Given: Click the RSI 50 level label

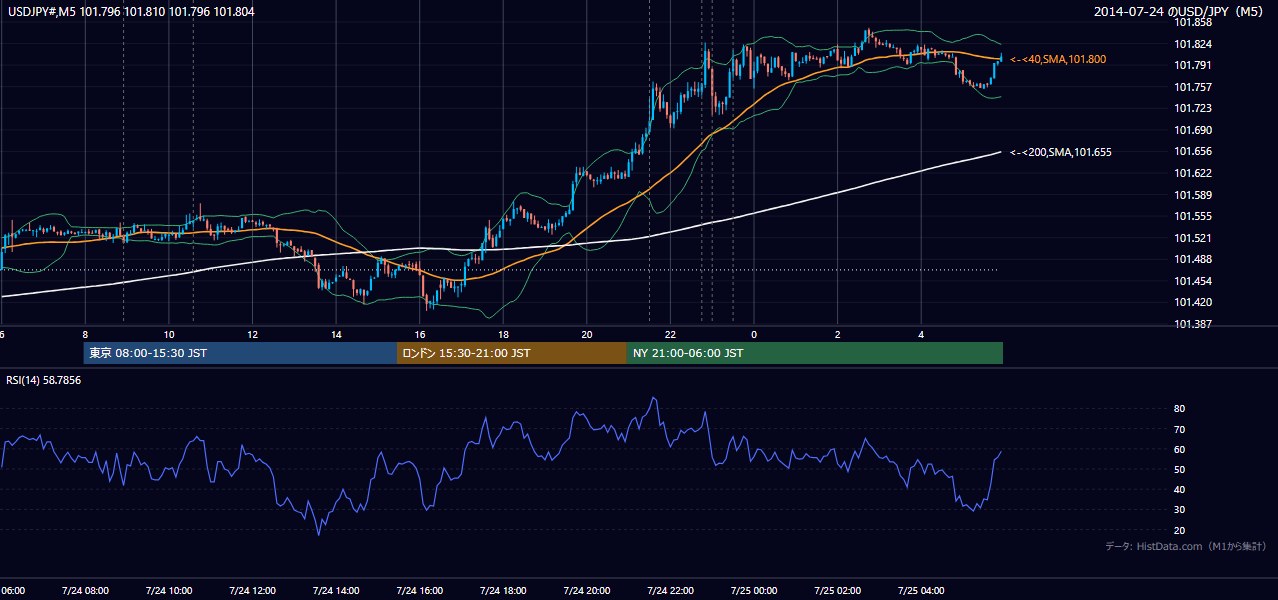Looking at the screenshot, I should click(x=1180, y=469).
